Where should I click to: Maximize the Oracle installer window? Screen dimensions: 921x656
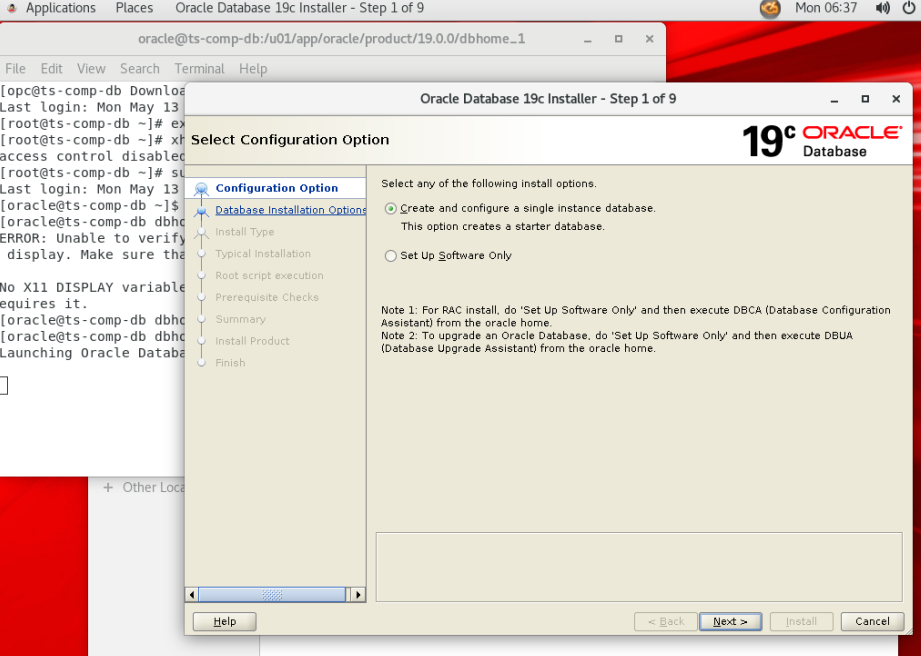coord(865,99)
